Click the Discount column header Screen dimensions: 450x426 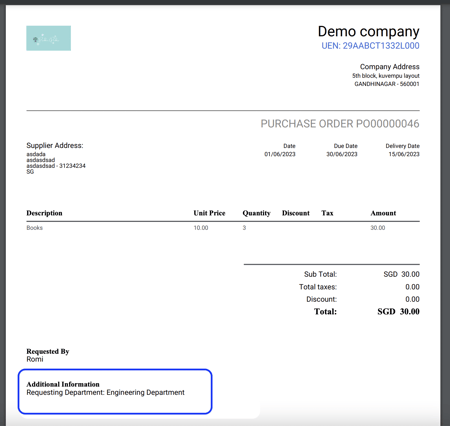pos(296,213)
